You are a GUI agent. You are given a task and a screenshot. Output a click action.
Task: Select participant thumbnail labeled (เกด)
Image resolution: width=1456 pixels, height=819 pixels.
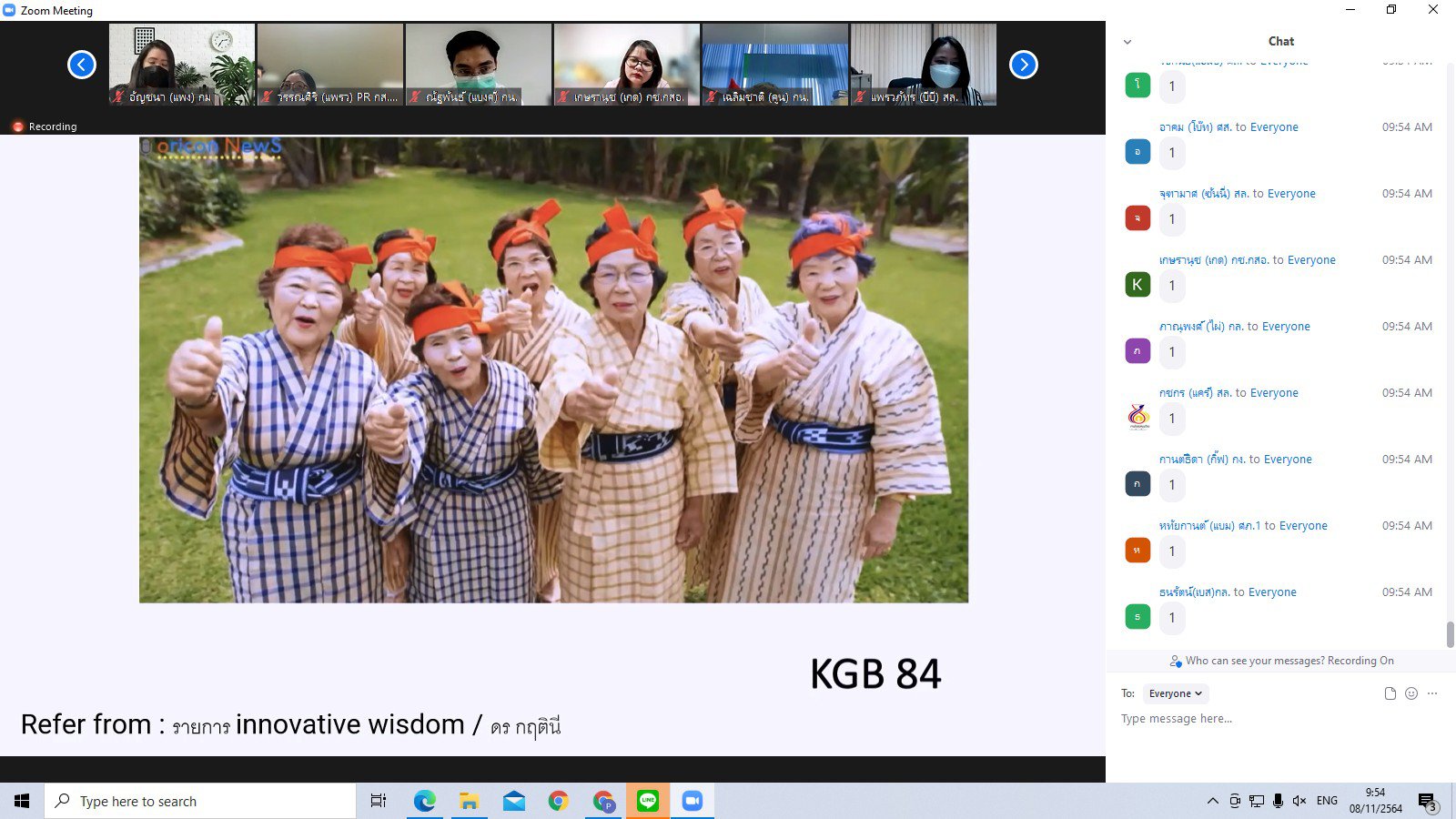tap(627, 65)
